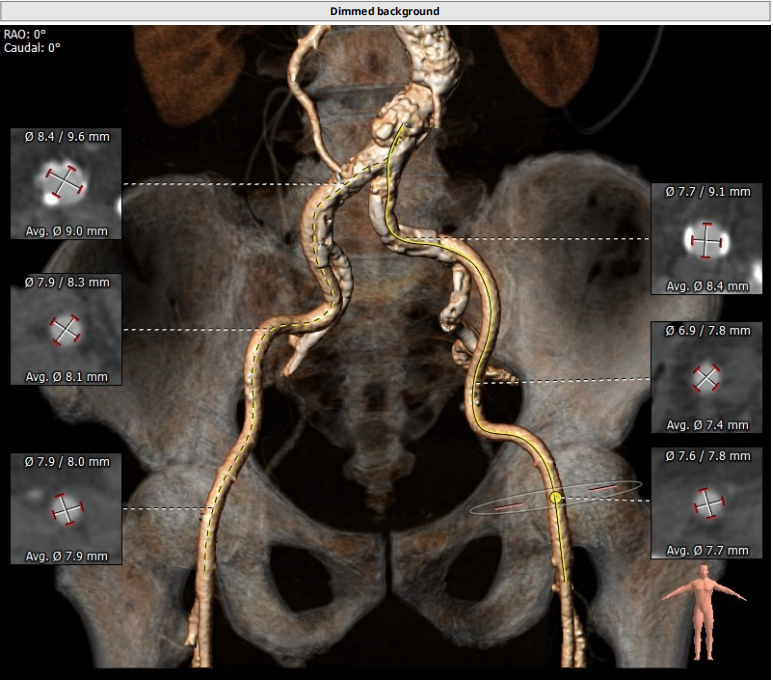Click crosshair in the Avg. Ø 7.4 mm cross-section
Image resolution: width=773 pixels, height=682 pixels.
click(x=706, y=378)
